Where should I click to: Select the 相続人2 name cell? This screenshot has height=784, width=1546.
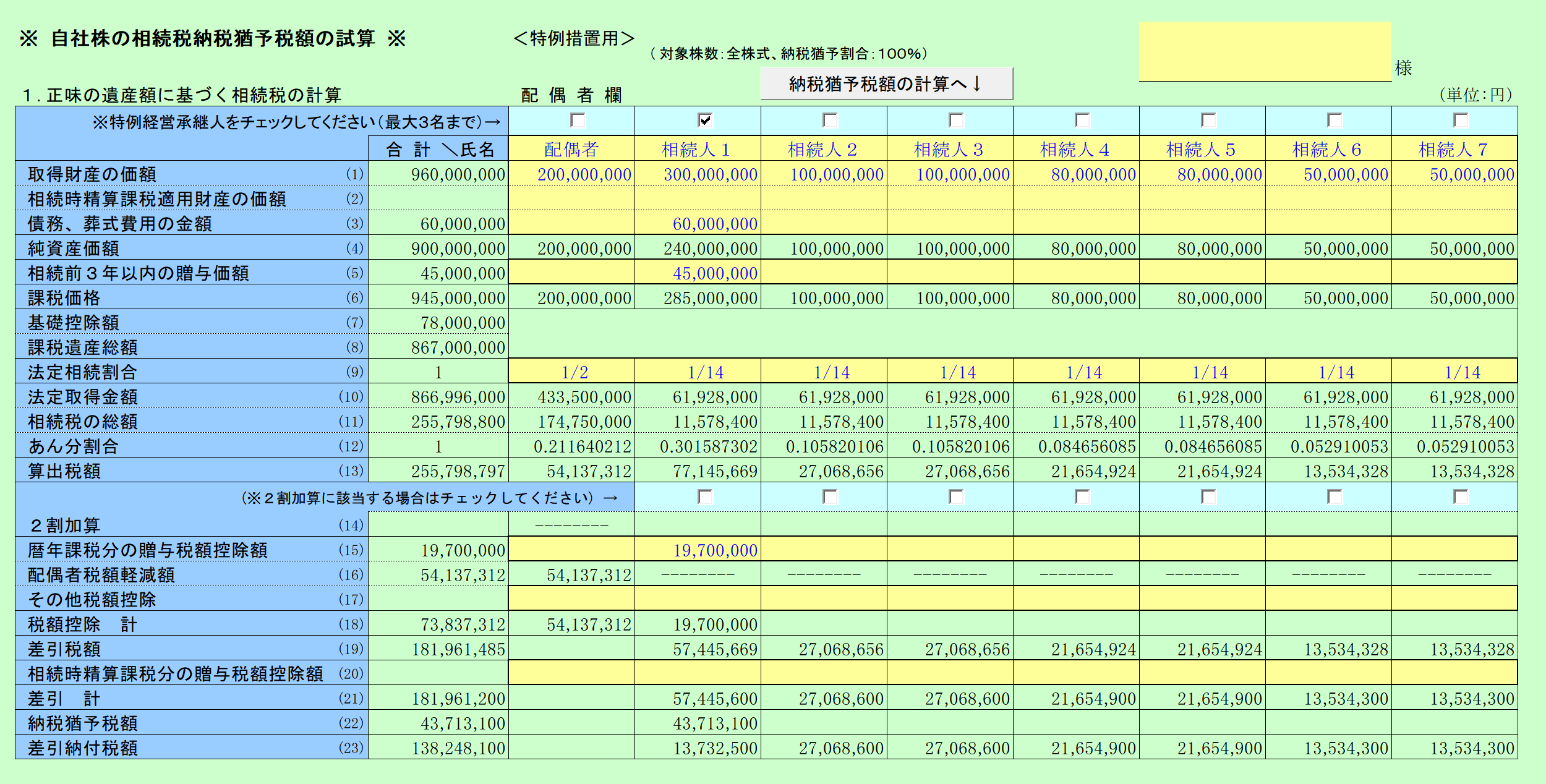pos(824,149)
